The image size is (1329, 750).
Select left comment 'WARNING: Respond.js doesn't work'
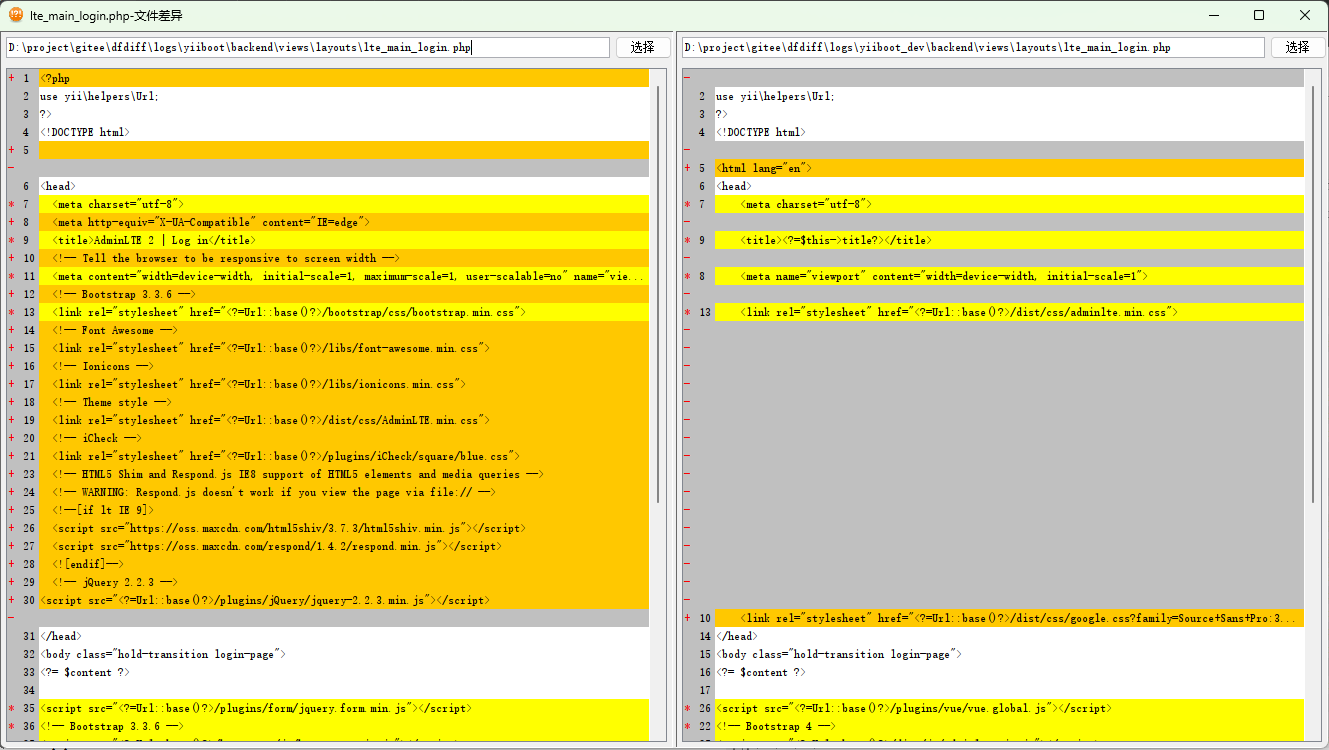click(344, 492)
